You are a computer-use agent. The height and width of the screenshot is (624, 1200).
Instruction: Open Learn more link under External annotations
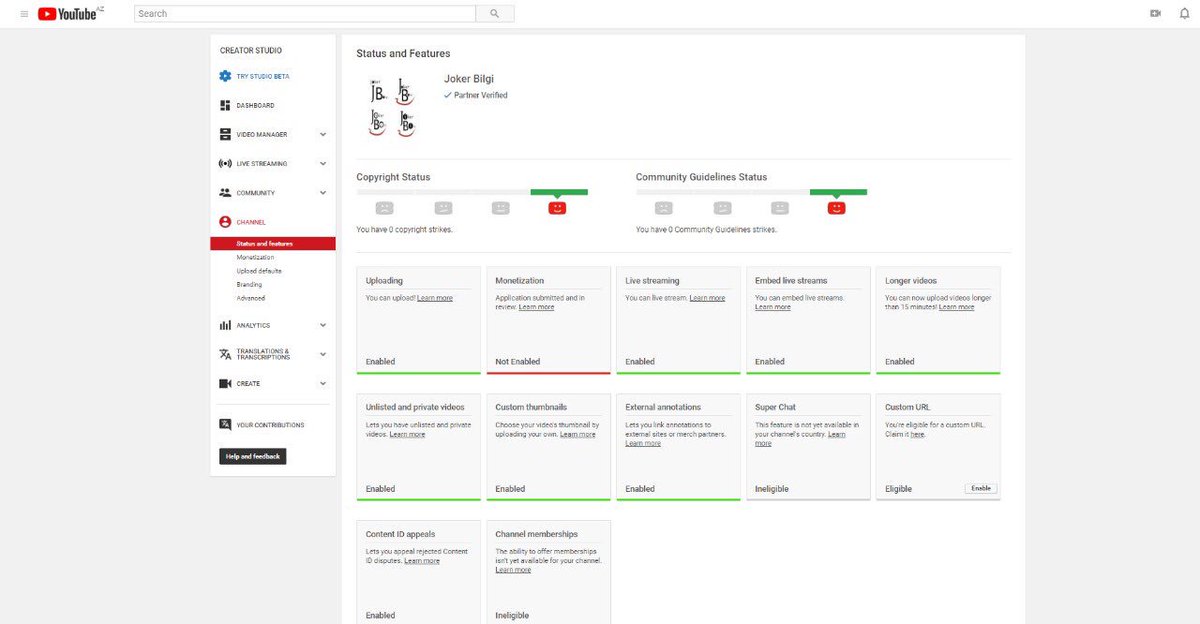[x=643, y=443]
